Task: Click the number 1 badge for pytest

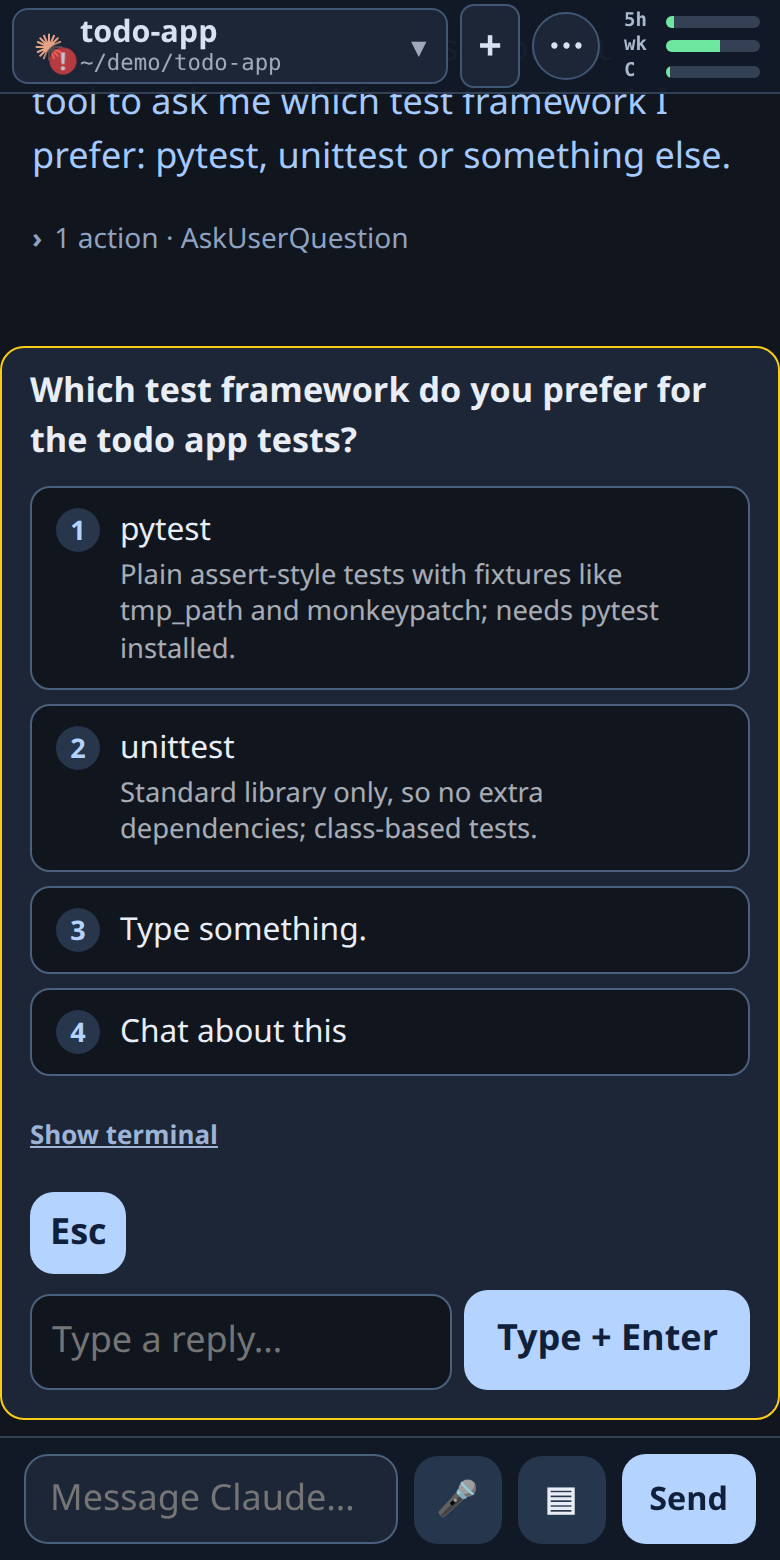Action: pos(78,530)
